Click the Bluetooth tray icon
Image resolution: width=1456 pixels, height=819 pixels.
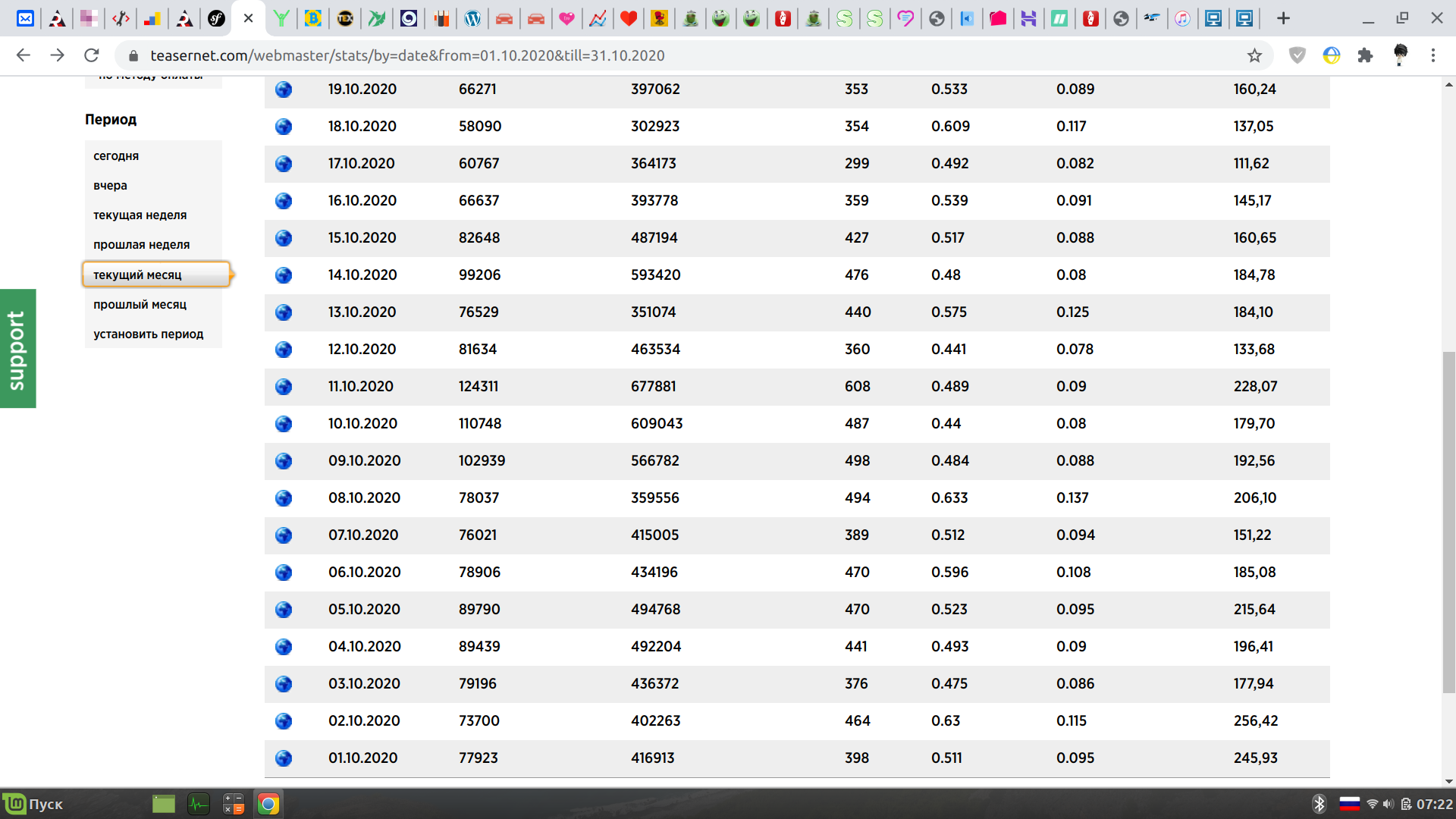click(1319, 804)
